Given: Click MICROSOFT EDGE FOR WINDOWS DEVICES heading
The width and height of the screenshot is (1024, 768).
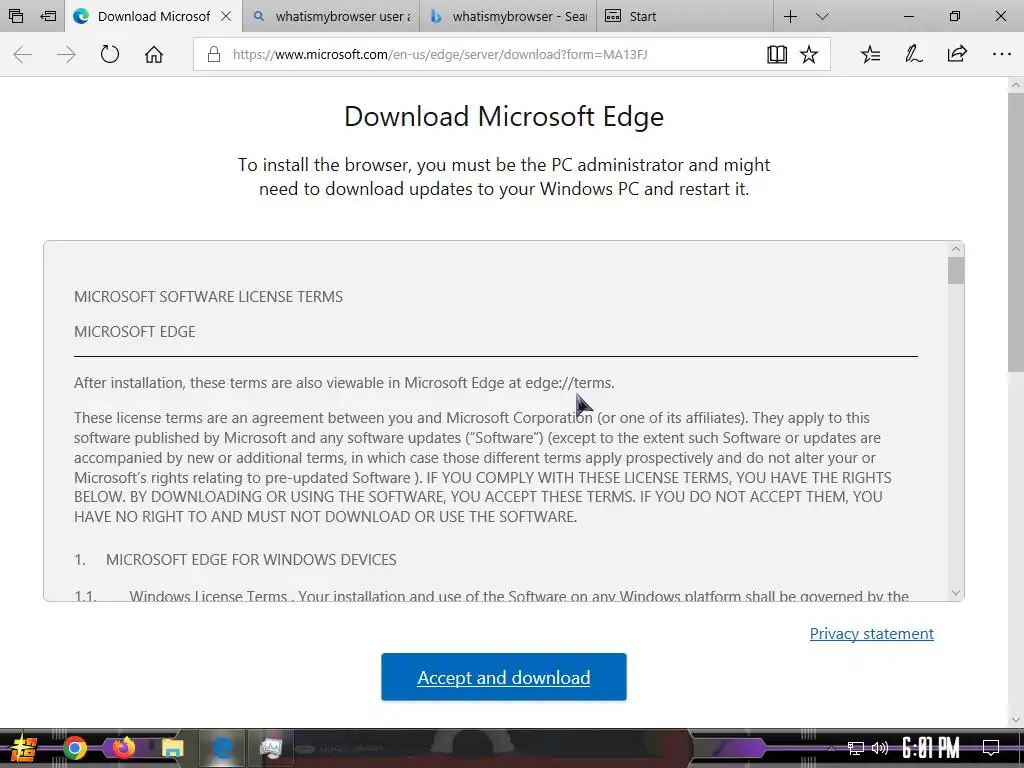Looking at the screenshot, I should pyautogui.click(x=251, y=560).
